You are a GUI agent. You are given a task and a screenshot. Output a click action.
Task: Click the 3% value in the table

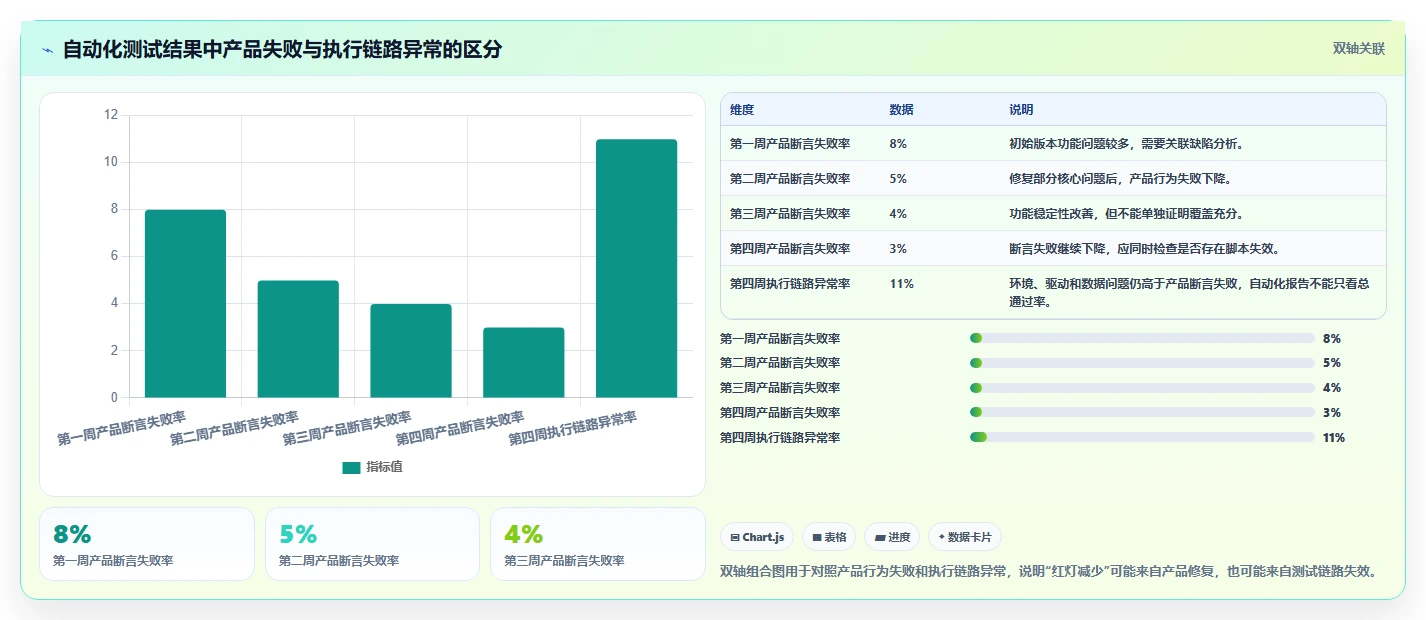(x=898, y=249)
